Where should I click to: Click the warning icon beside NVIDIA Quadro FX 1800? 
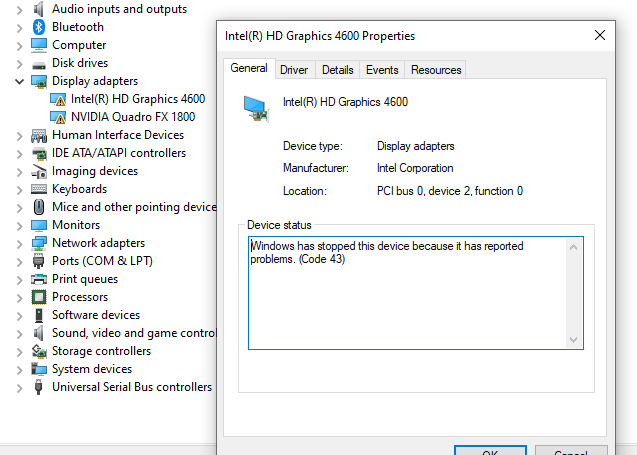tap(58, 117)
